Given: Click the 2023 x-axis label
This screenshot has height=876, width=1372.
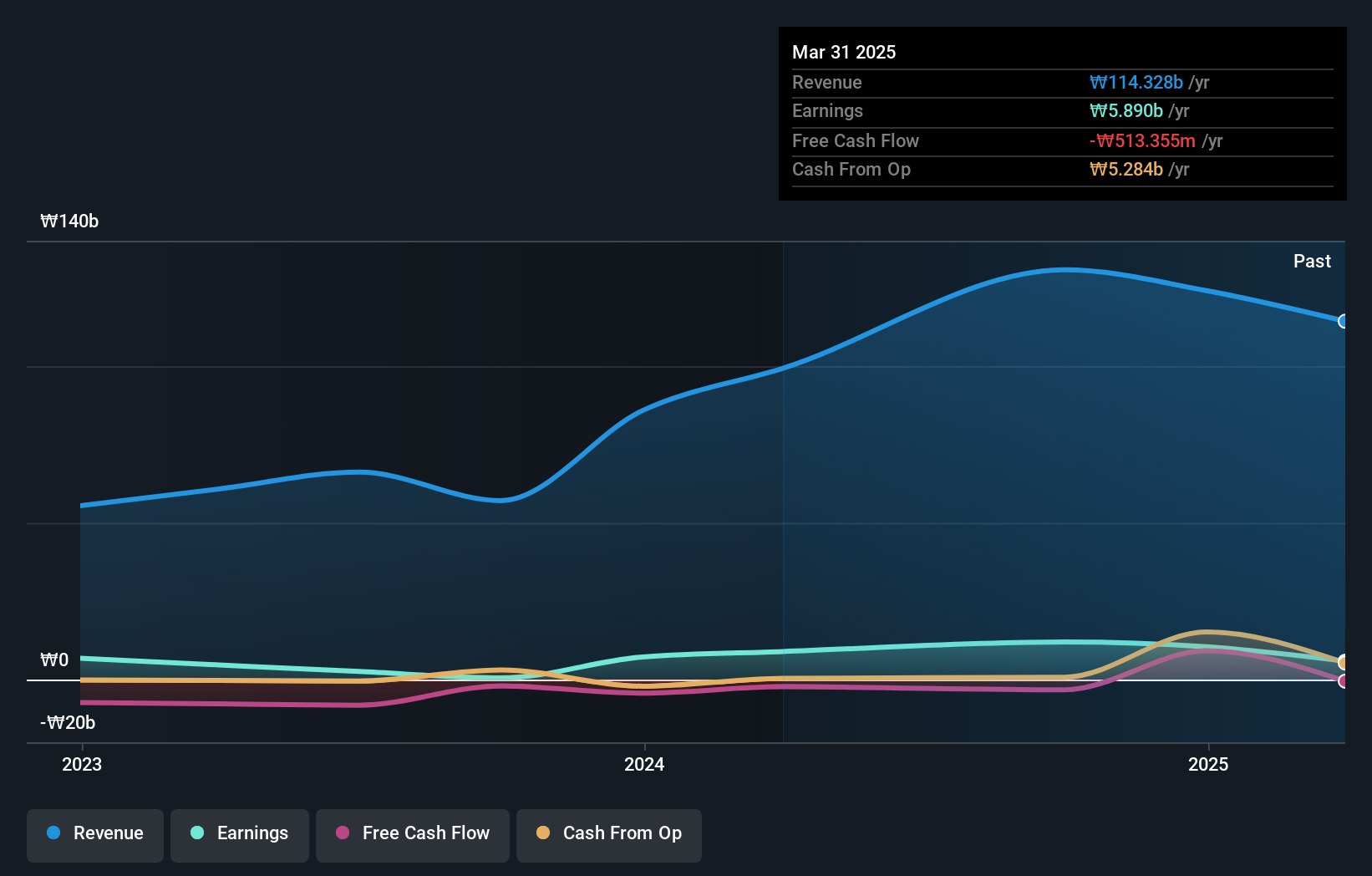Looking at the screenshot, I should 82,764.
